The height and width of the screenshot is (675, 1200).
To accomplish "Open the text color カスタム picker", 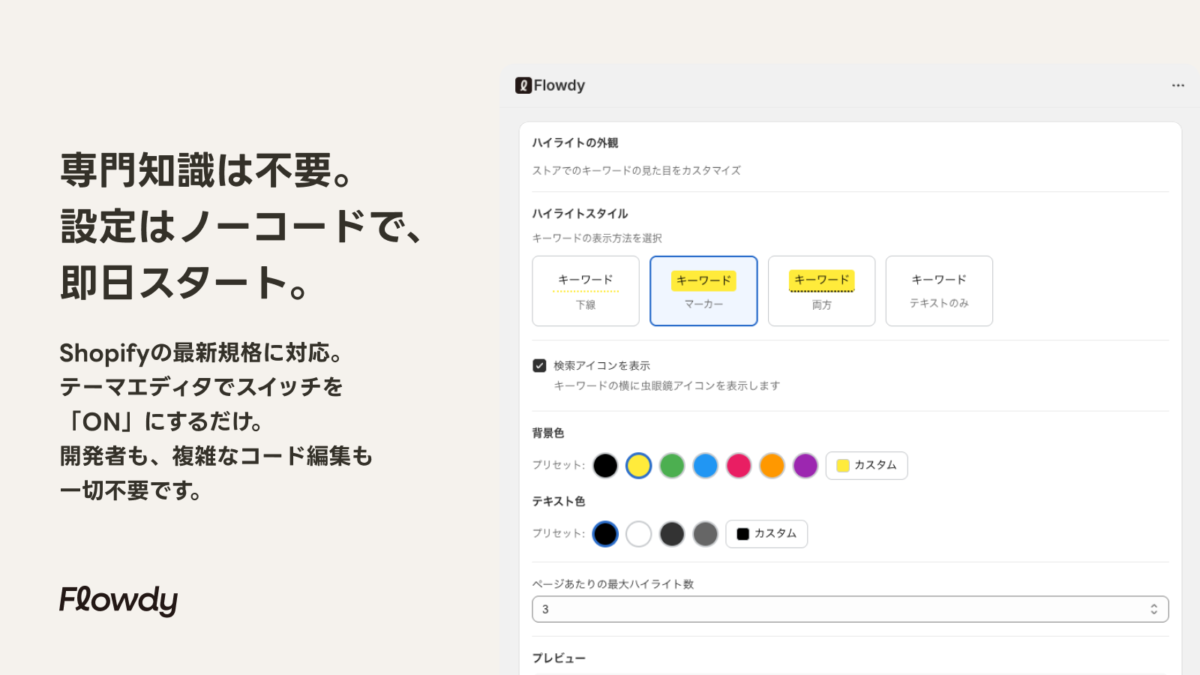I will 767,534.
